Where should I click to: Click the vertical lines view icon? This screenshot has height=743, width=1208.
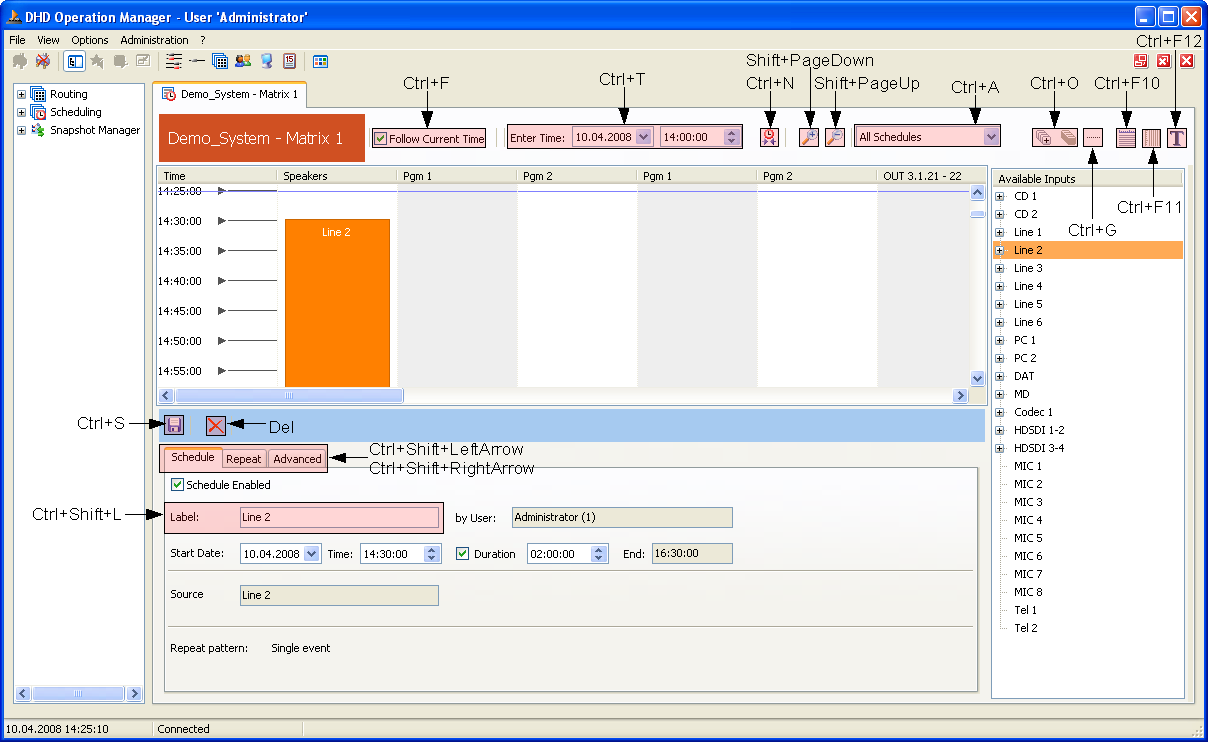click(1152, 138)
